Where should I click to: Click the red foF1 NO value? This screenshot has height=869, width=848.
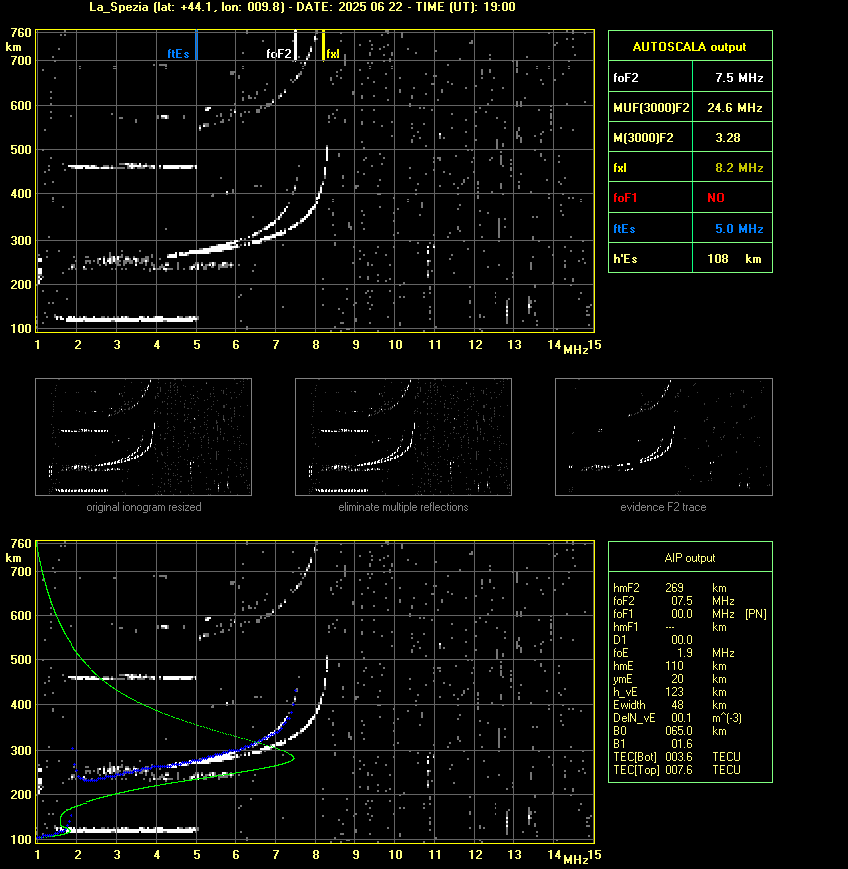click(716, 198)
